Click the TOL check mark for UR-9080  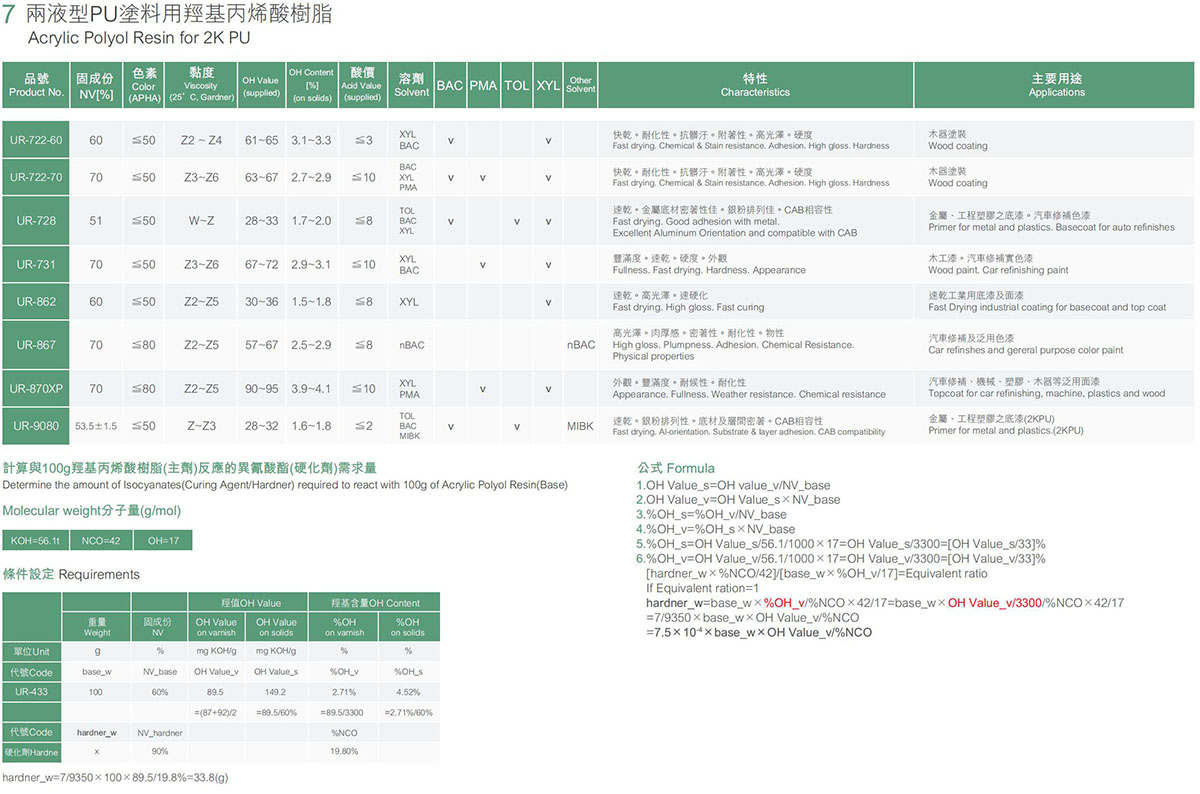pos(516,426)
